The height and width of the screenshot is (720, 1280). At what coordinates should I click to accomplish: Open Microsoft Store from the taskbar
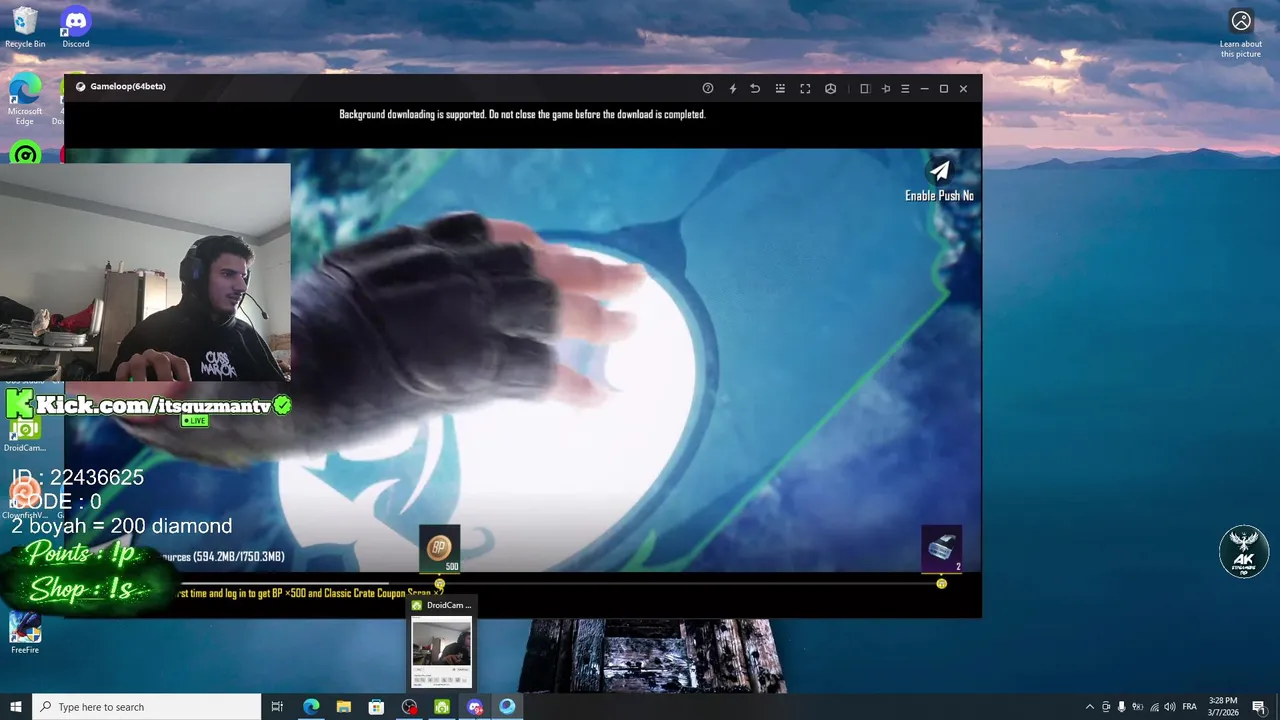point(376,707)
